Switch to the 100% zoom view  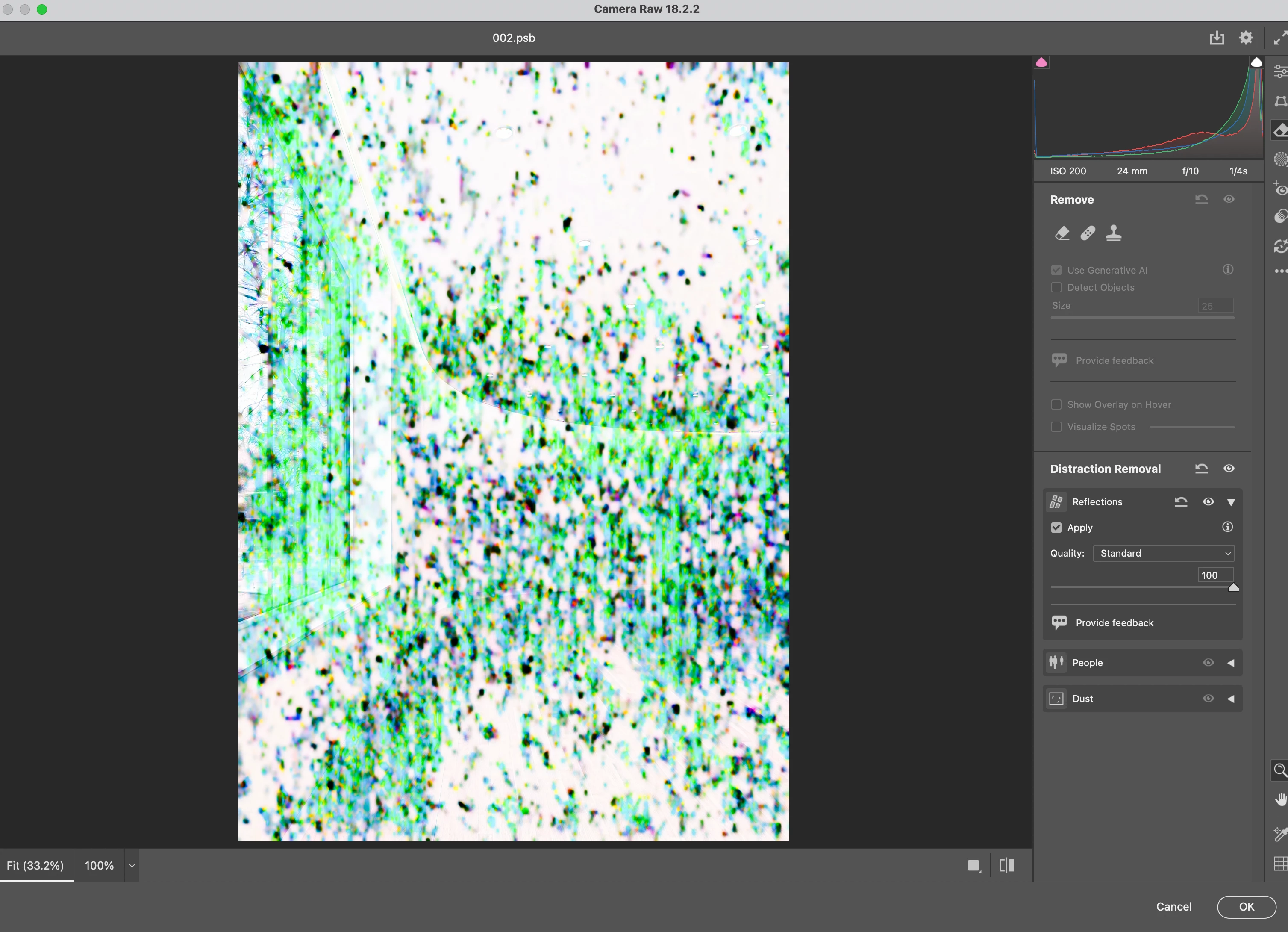pos(99,865)
